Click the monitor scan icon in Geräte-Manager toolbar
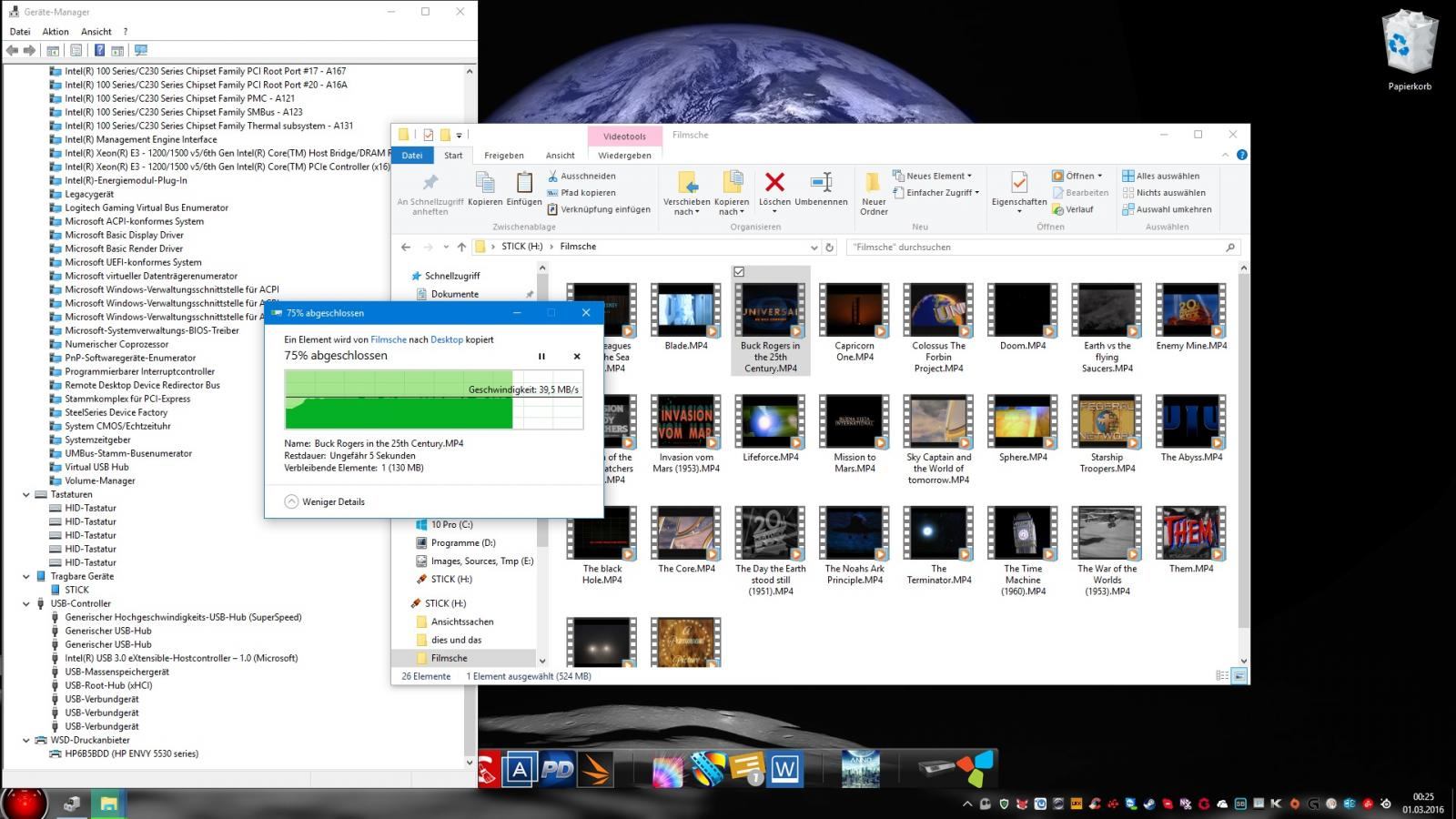Viewport: 1456px width, 819px height. pyautogui.click(x=141, y=50)
